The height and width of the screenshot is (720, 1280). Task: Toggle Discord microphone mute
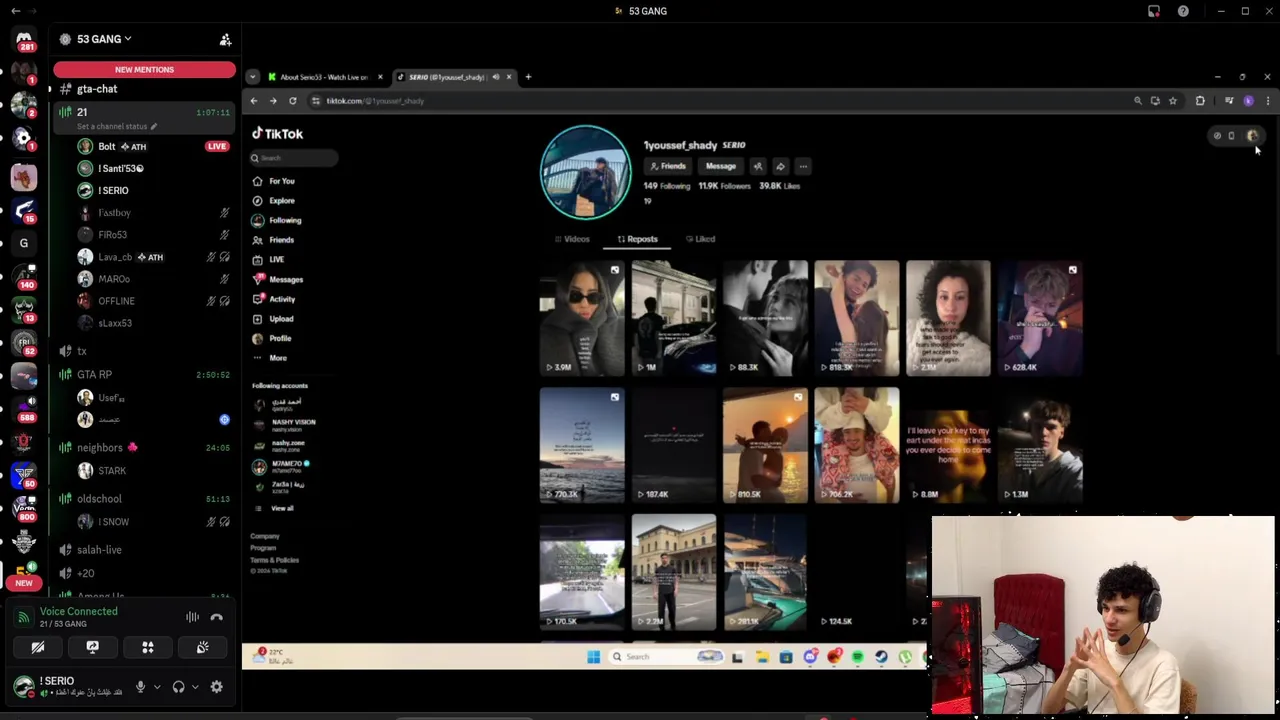pyautogui.click(x=140, y=687)
